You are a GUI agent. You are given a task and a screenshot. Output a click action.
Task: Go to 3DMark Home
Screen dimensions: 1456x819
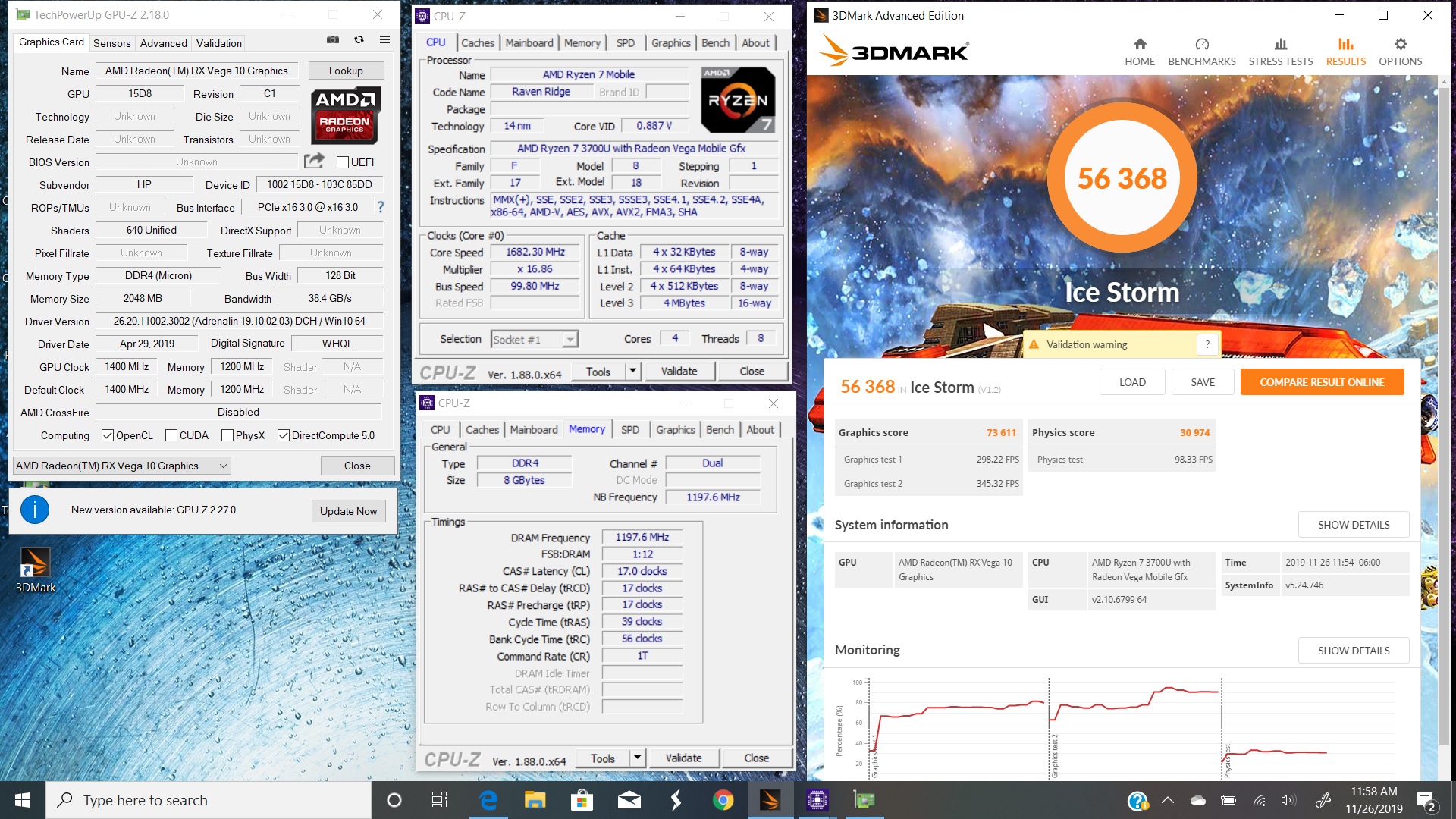(x=1140, y=52)
